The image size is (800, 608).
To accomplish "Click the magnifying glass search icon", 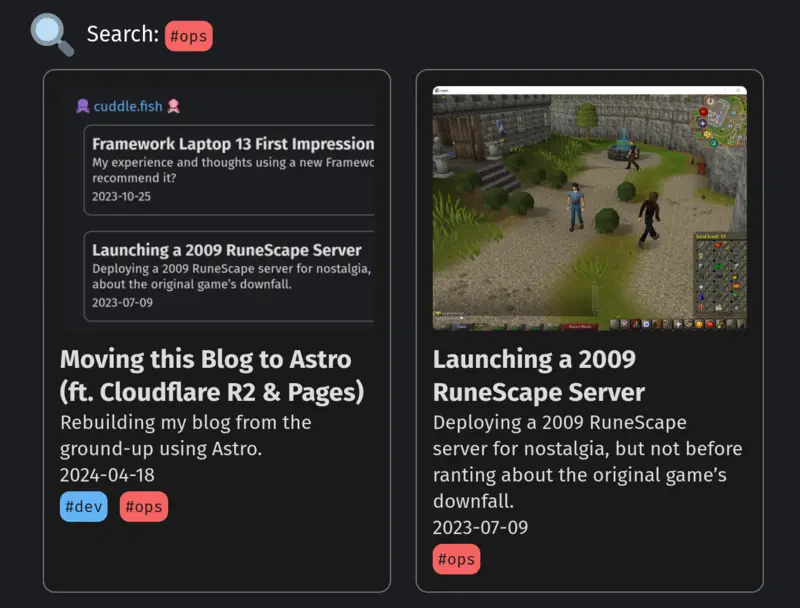I will pyautogui.click(x=52, y=35).
